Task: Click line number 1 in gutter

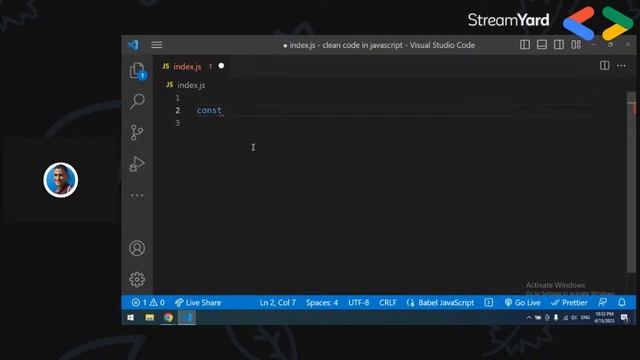Action: (178, 98)
